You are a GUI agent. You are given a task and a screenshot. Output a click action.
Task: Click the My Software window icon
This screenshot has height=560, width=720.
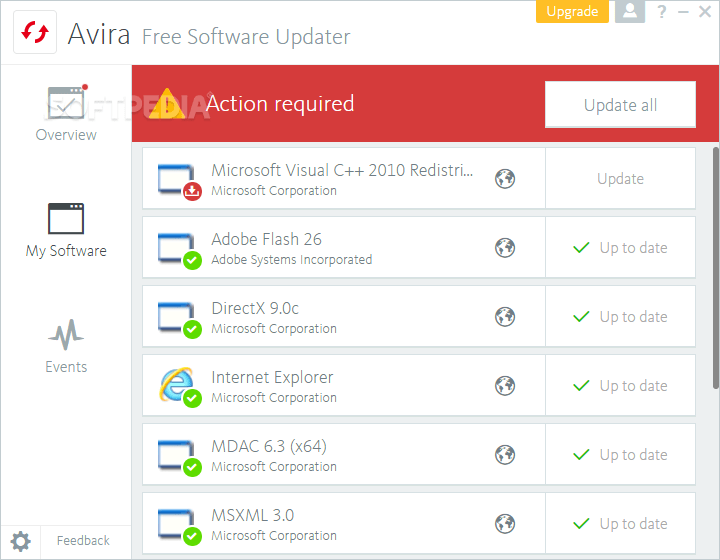[66, 218]
